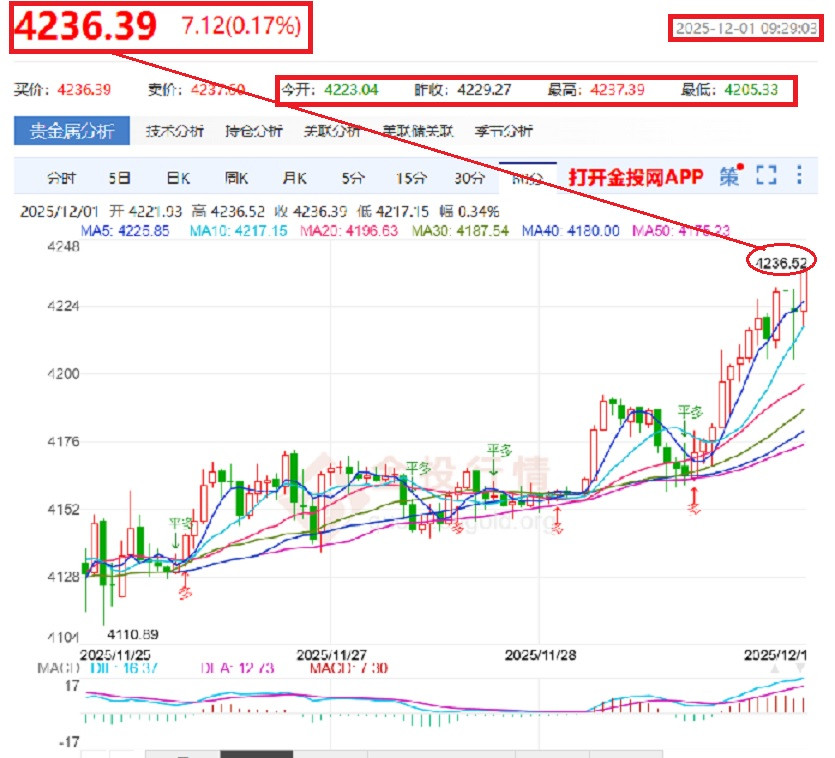The width and height of the screenshot is (835, 758).
Task: Click the 打开金投网APP link
Action: (637, 177)
